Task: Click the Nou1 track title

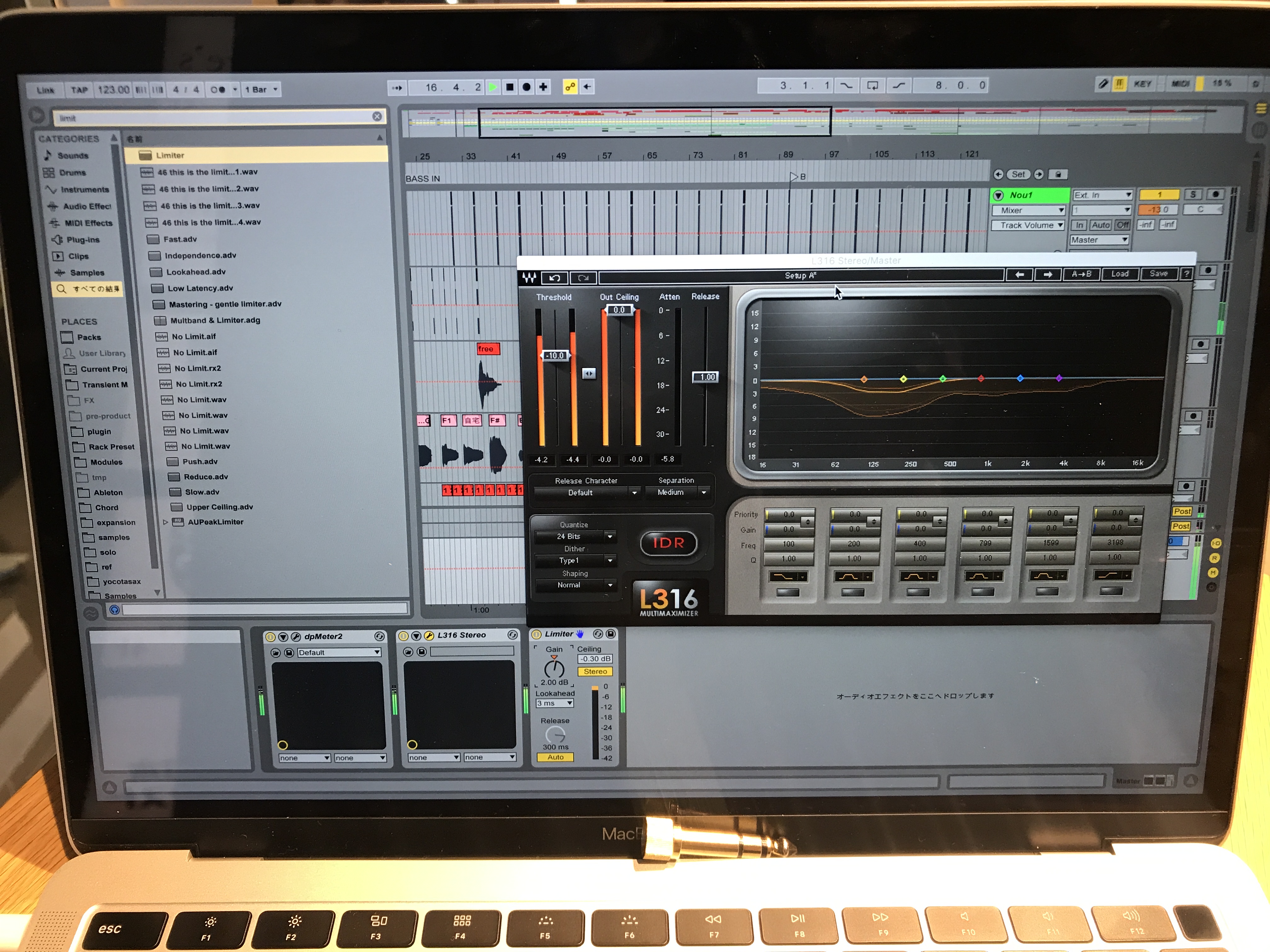Action: 1031,195
